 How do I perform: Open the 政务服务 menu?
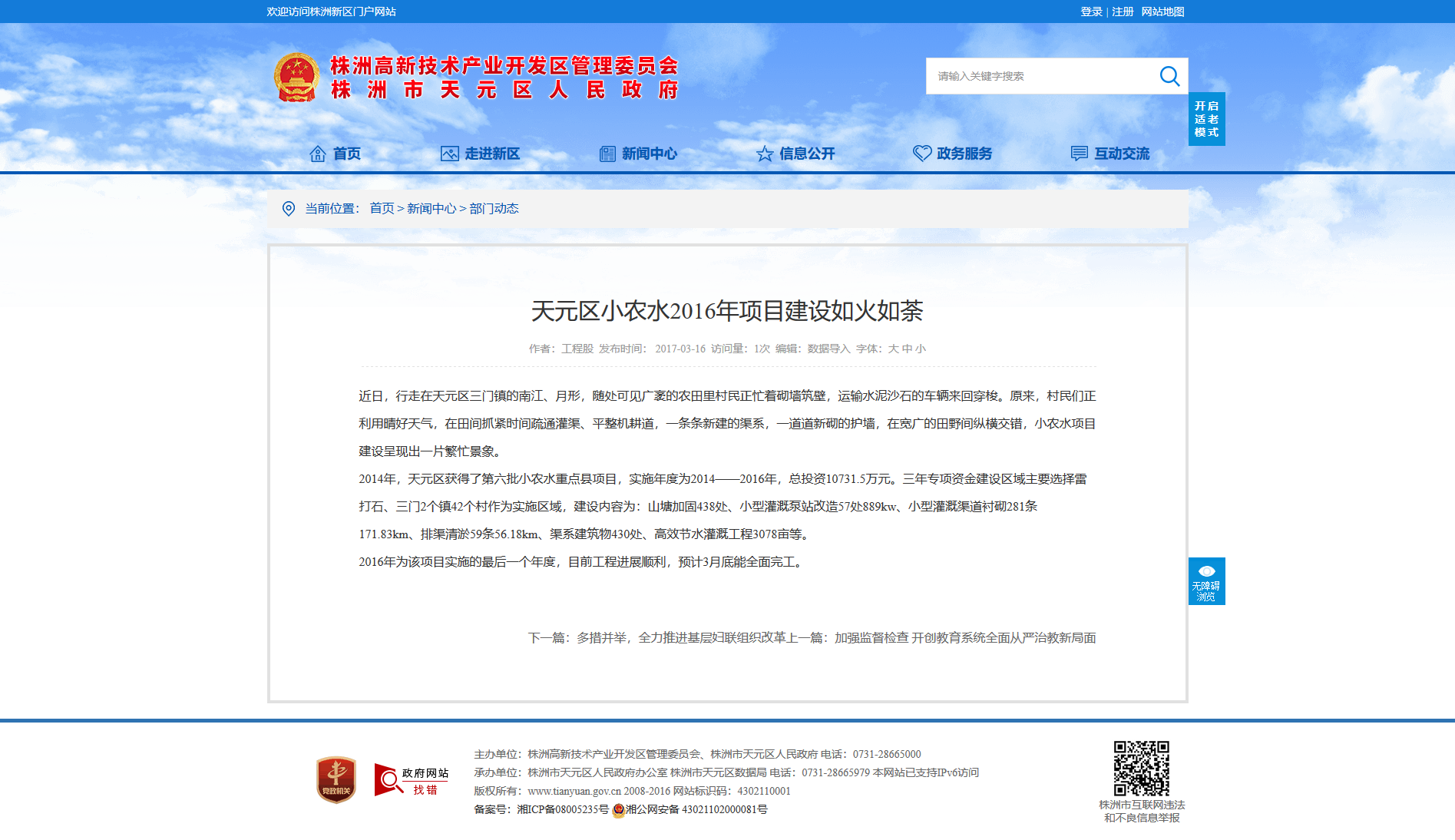[x=964, y=154]
